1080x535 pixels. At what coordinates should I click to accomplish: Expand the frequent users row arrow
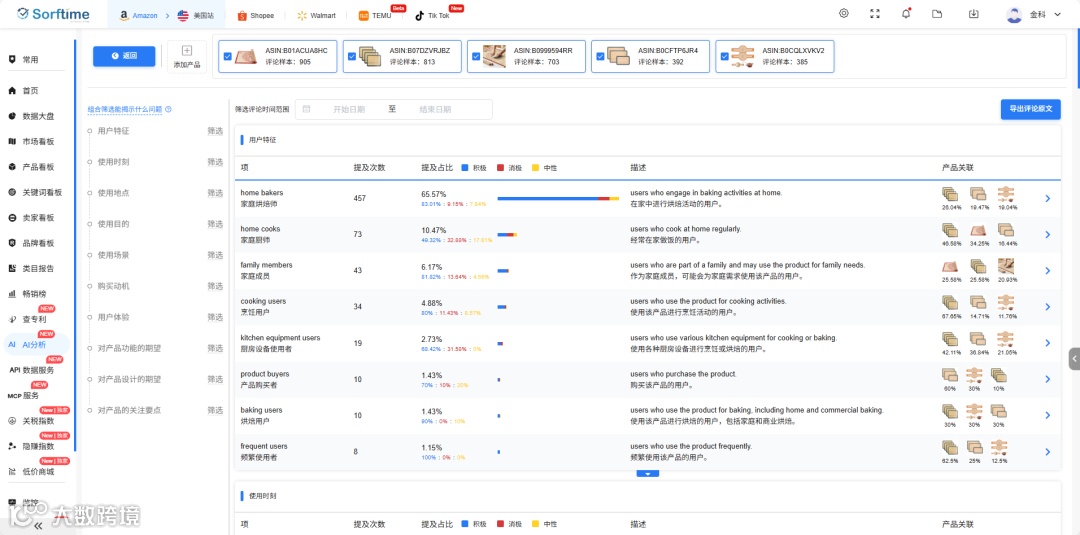pos(1048,452)
